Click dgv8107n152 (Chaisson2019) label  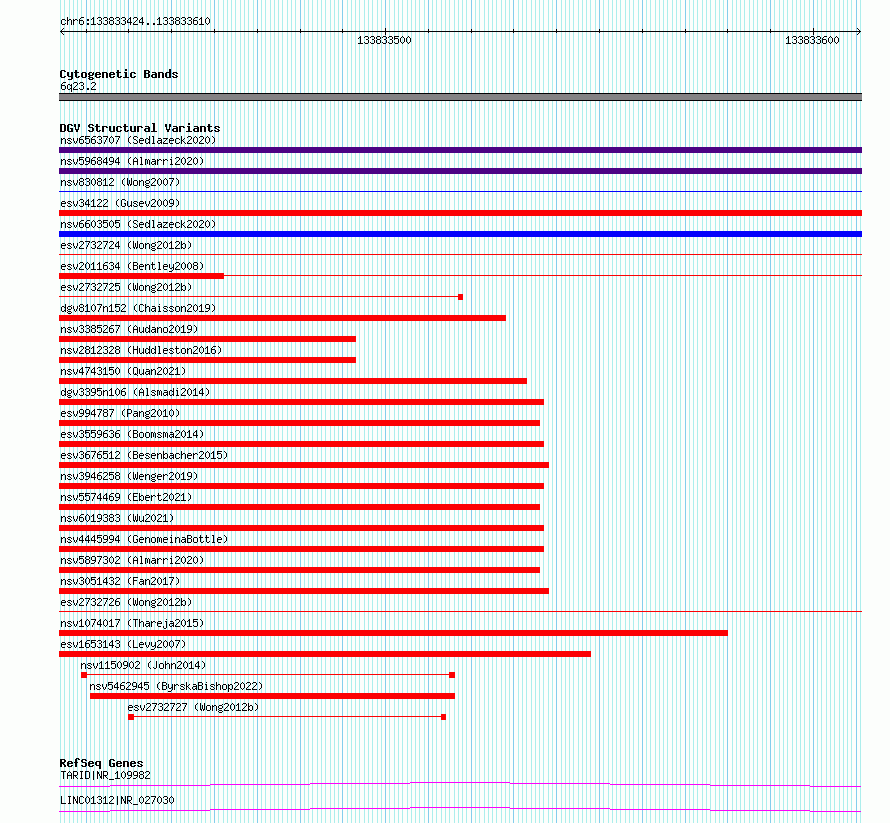pos(138,308)
